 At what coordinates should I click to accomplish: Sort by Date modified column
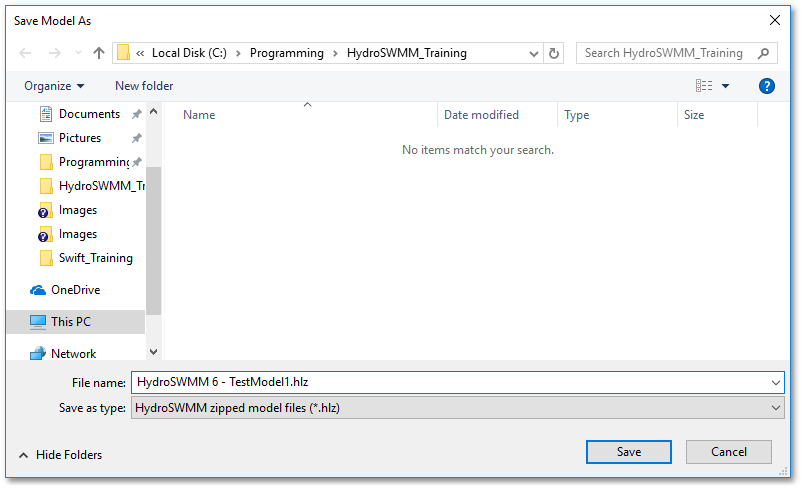(481, 115)
